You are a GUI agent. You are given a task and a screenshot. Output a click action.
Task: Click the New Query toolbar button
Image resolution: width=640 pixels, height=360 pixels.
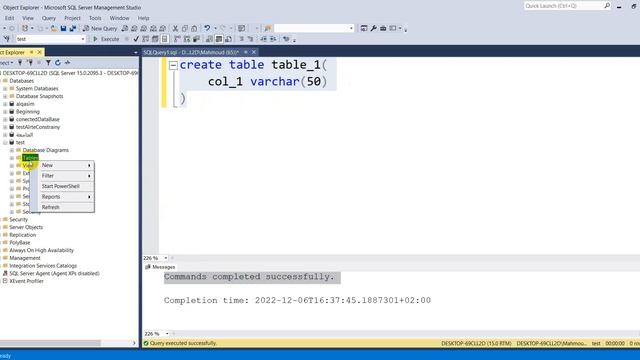click(100, 29)
